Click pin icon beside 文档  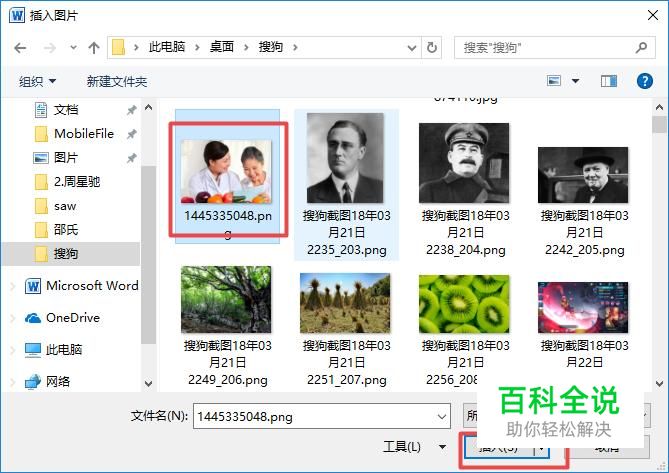[x=131, y=110]
